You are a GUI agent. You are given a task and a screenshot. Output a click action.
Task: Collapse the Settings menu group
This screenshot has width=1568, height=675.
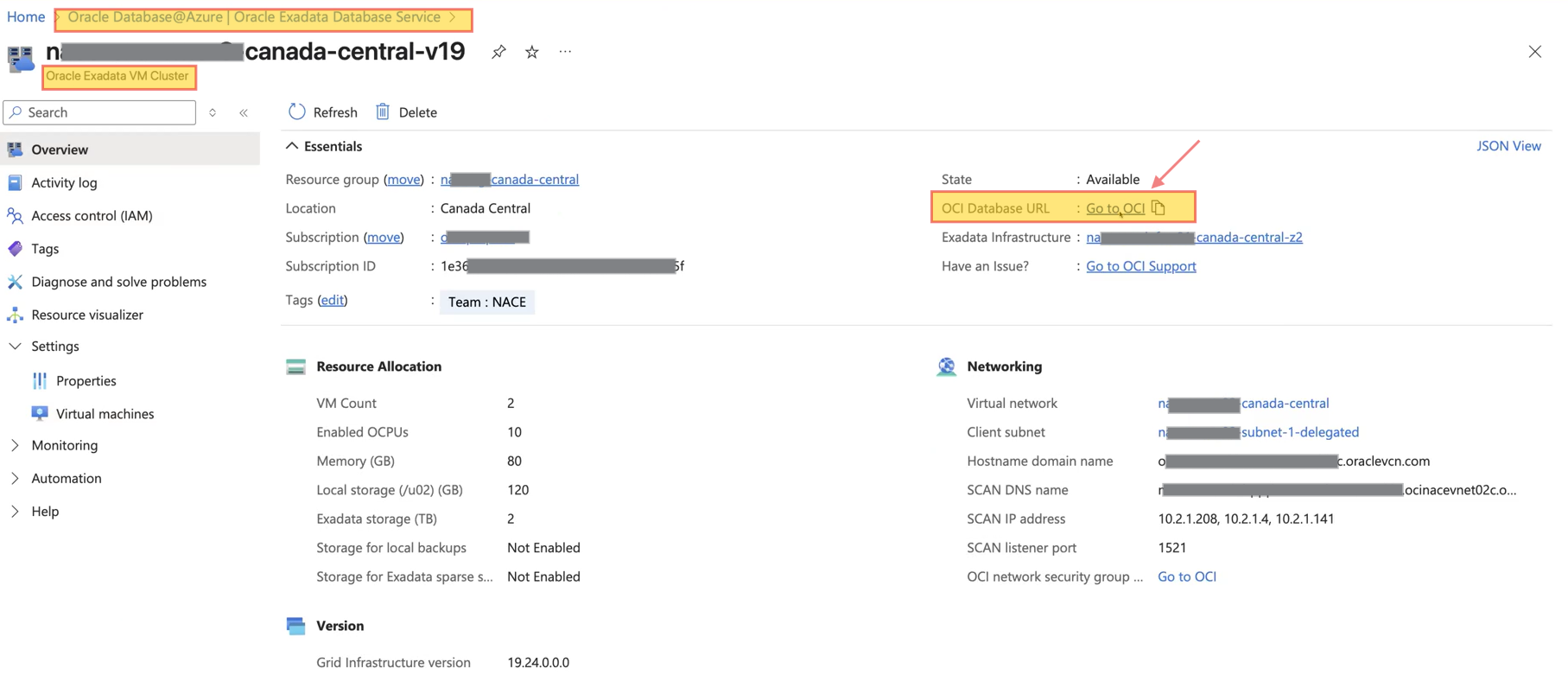(x=15, y=346)
